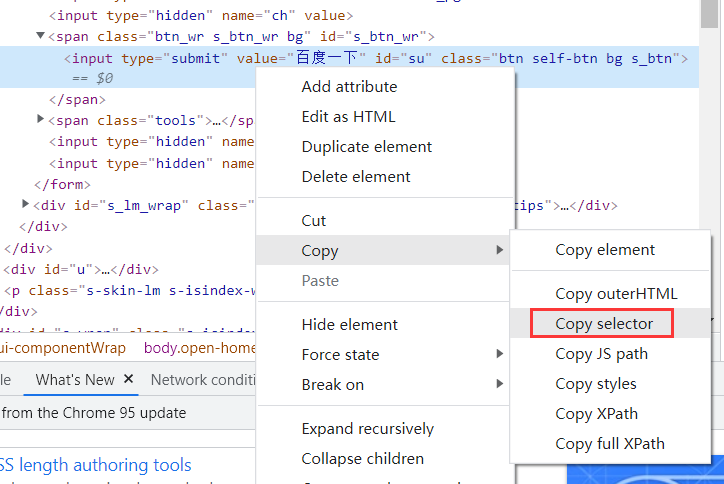Expand the span class tools node
The image size is (724, 484).
pyautogui.click(x=41, y=119)
